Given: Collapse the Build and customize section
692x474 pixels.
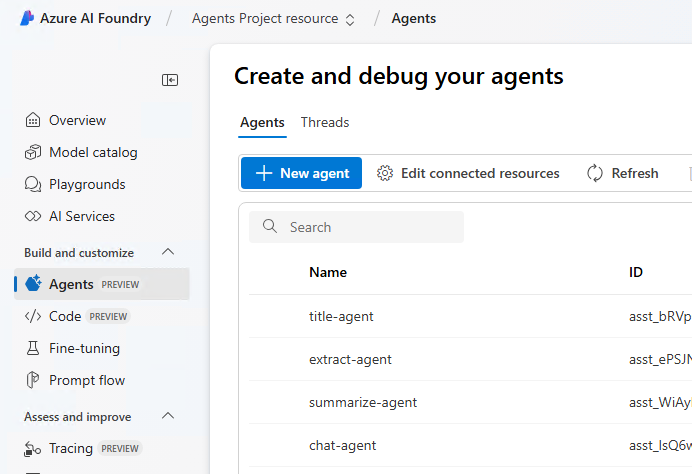Looking at the screenshot, I should point(168,252).
